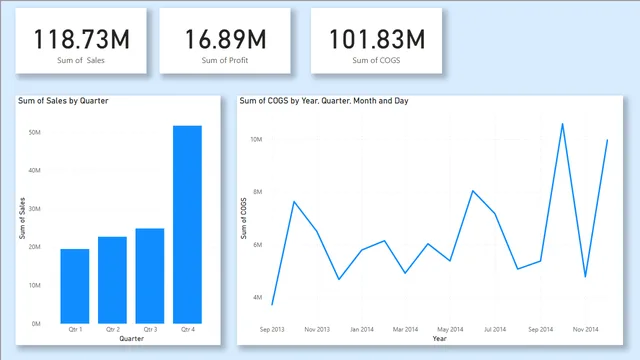Screen dimensions: 640x360
Task: Click the '0M' y-axis label
Action: click(x=36, y=324)
